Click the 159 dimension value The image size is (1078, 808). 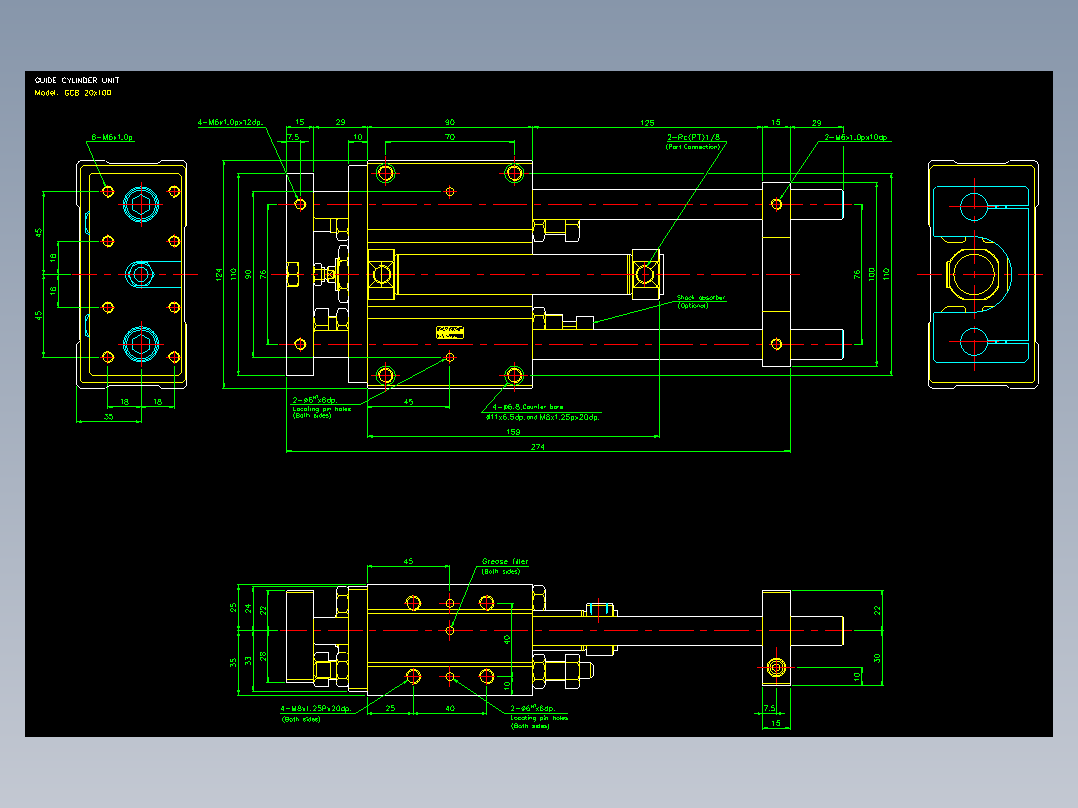pos(513,432)
